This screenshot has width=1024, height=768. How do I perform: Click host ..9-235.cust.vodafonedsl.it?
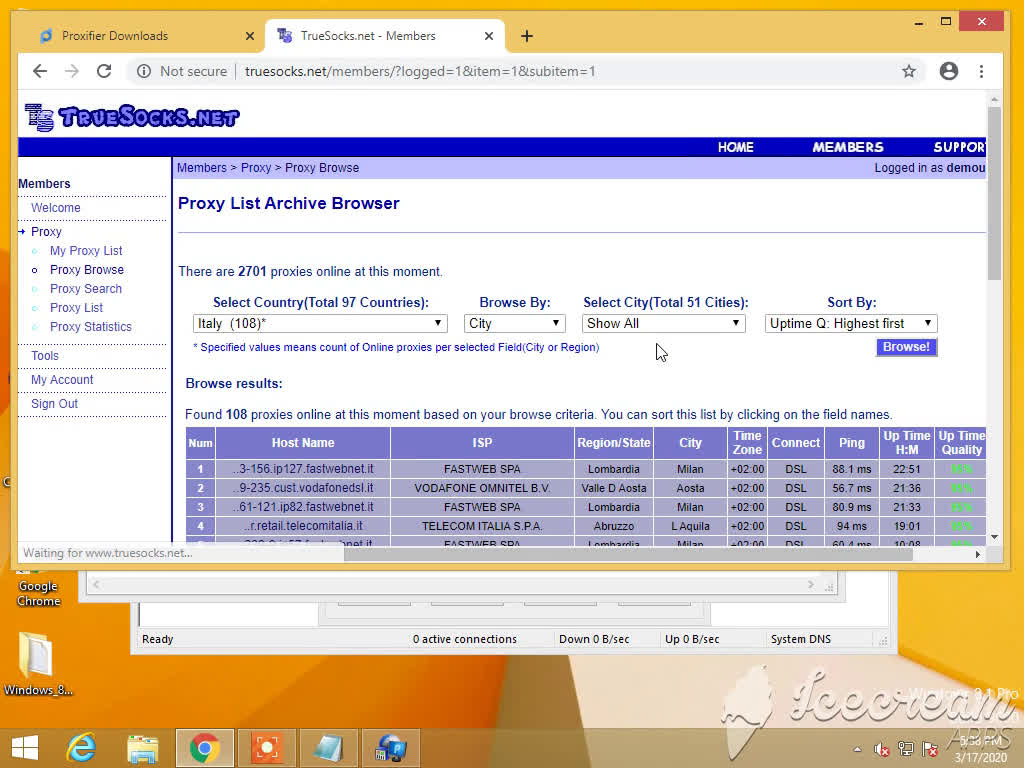[303, 488]
